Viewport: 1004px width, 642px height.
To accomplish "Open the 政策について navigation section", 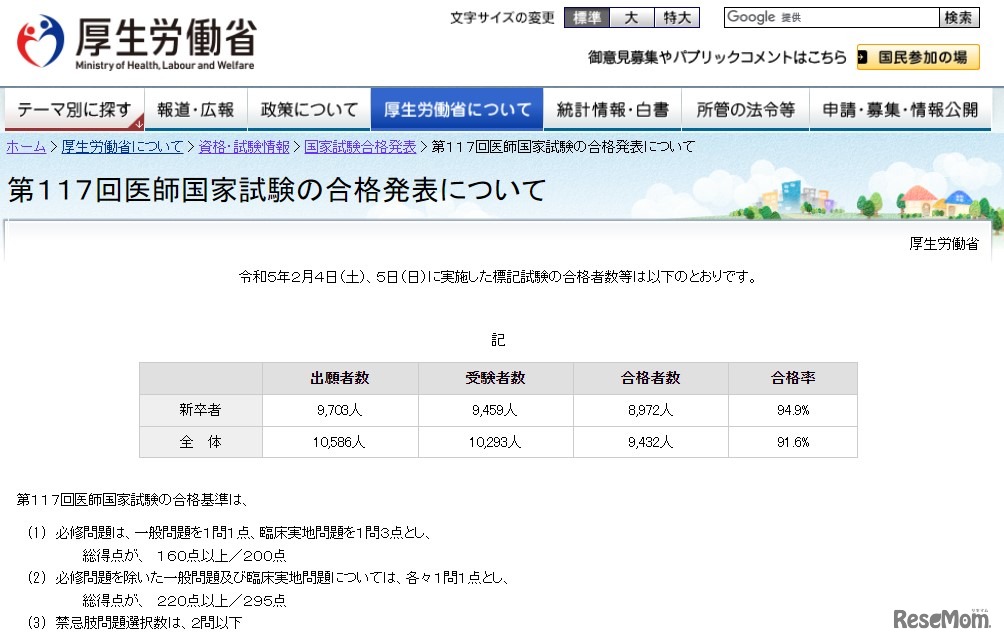I will pyautogui.click(x=310, y=109).
